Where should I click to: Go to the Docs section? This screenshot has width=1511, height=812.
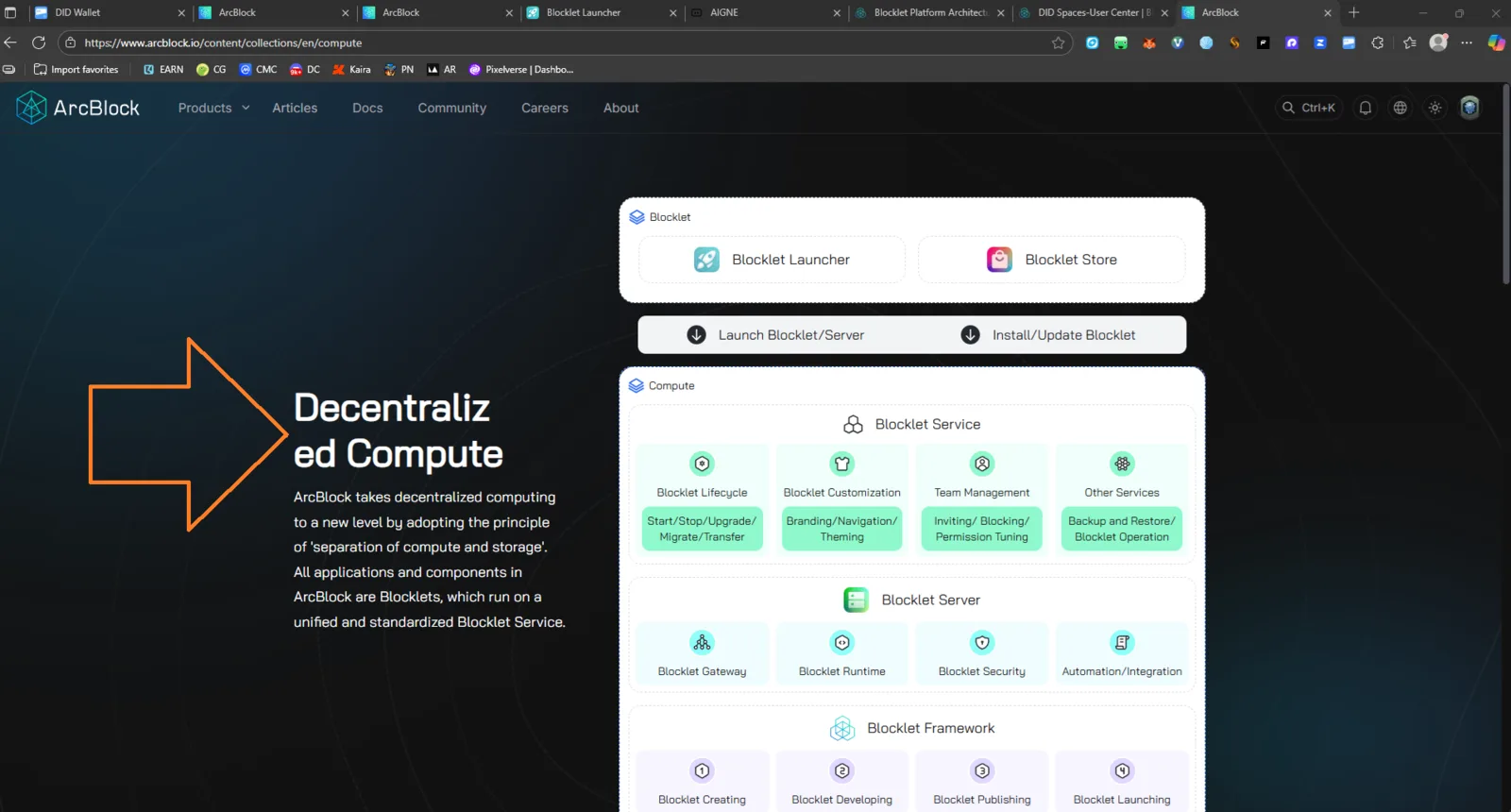tap(367, 108)
